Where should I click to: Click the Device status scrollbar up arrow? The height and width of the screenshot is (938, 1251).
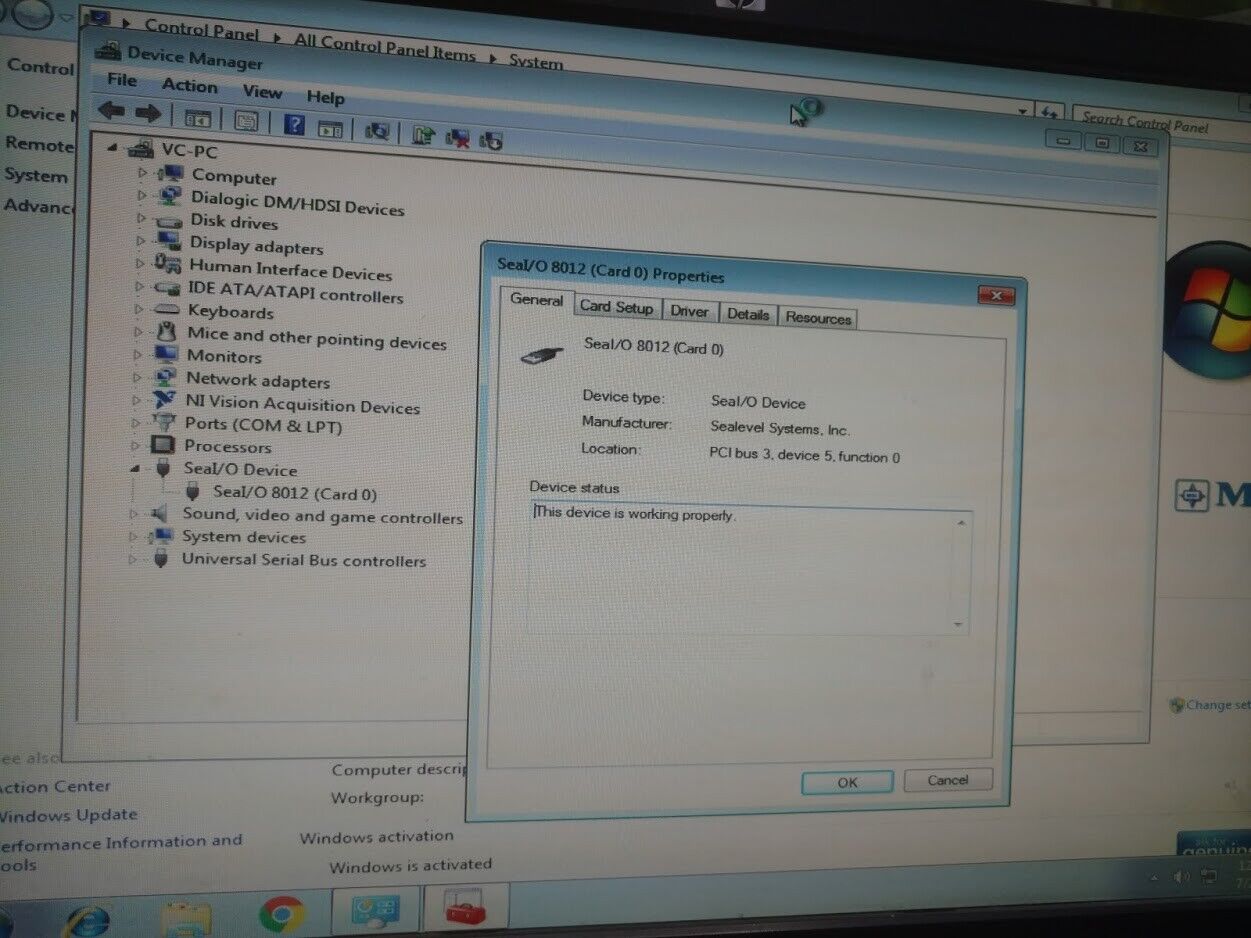[x=961, y=522]
